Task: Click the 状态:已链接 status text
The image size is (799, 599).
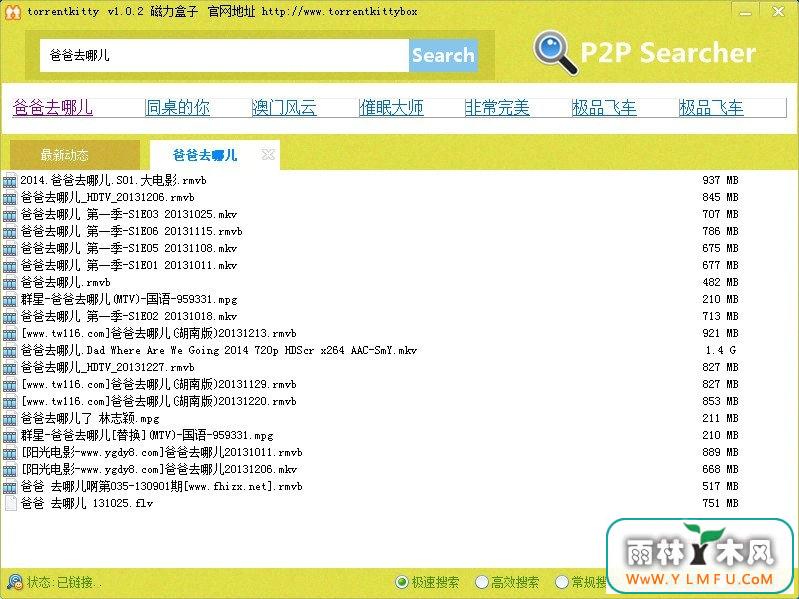Action: click(64, 582)
